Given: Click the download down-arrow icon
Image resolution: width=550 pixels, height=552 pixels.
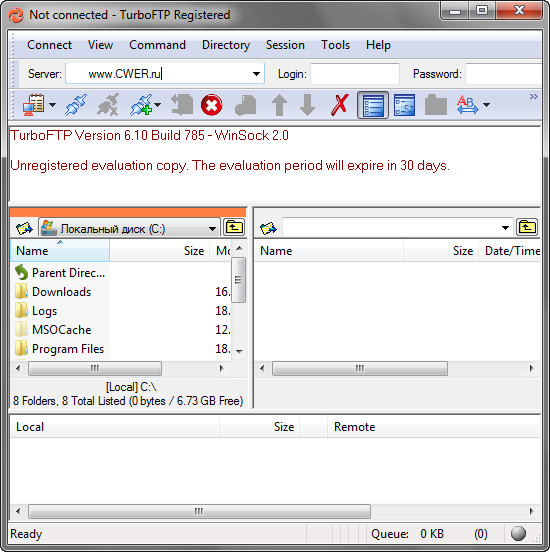Looking at the screenshot, I should 307,105.
